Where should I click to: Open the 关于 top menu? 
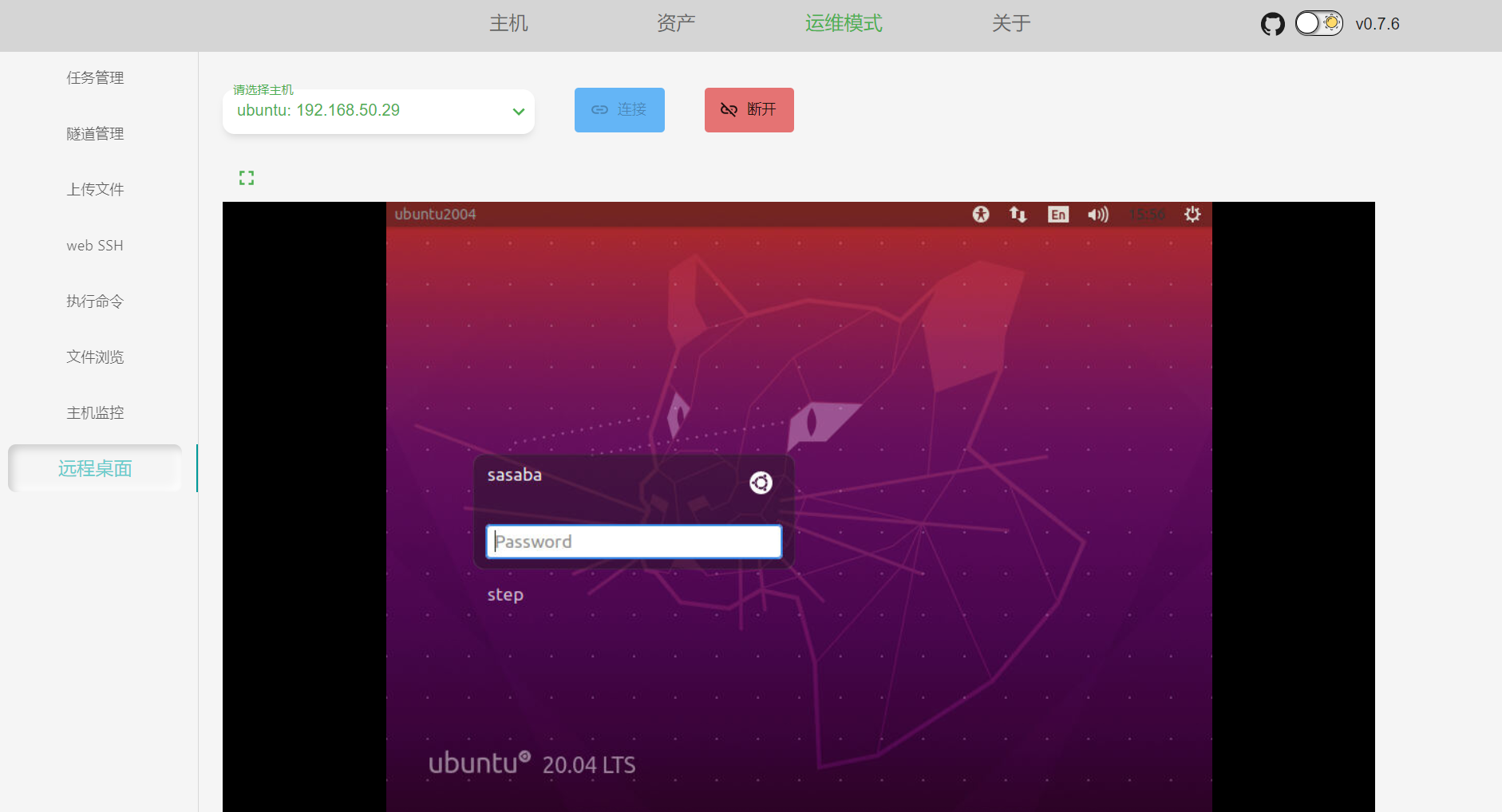[x=1011, y=23]
